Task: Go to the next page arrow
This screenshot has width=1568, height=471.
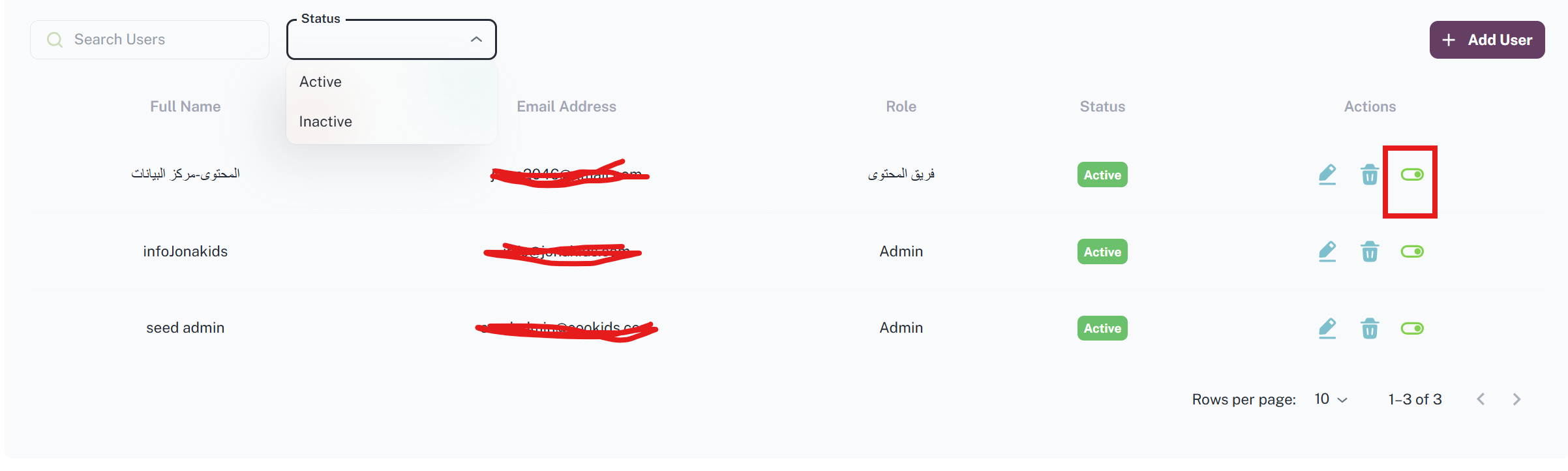Action: (1516, 399)
